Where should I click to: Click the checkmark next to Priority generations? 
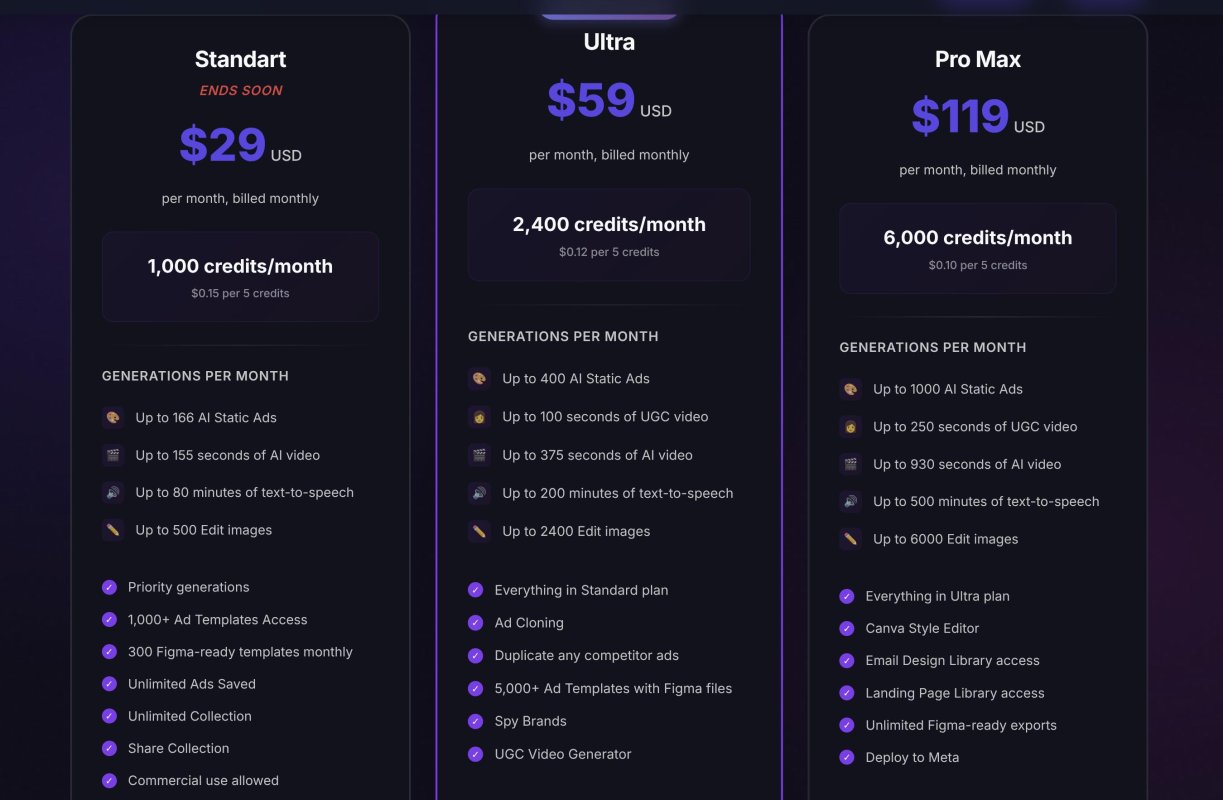click(109, 587)
